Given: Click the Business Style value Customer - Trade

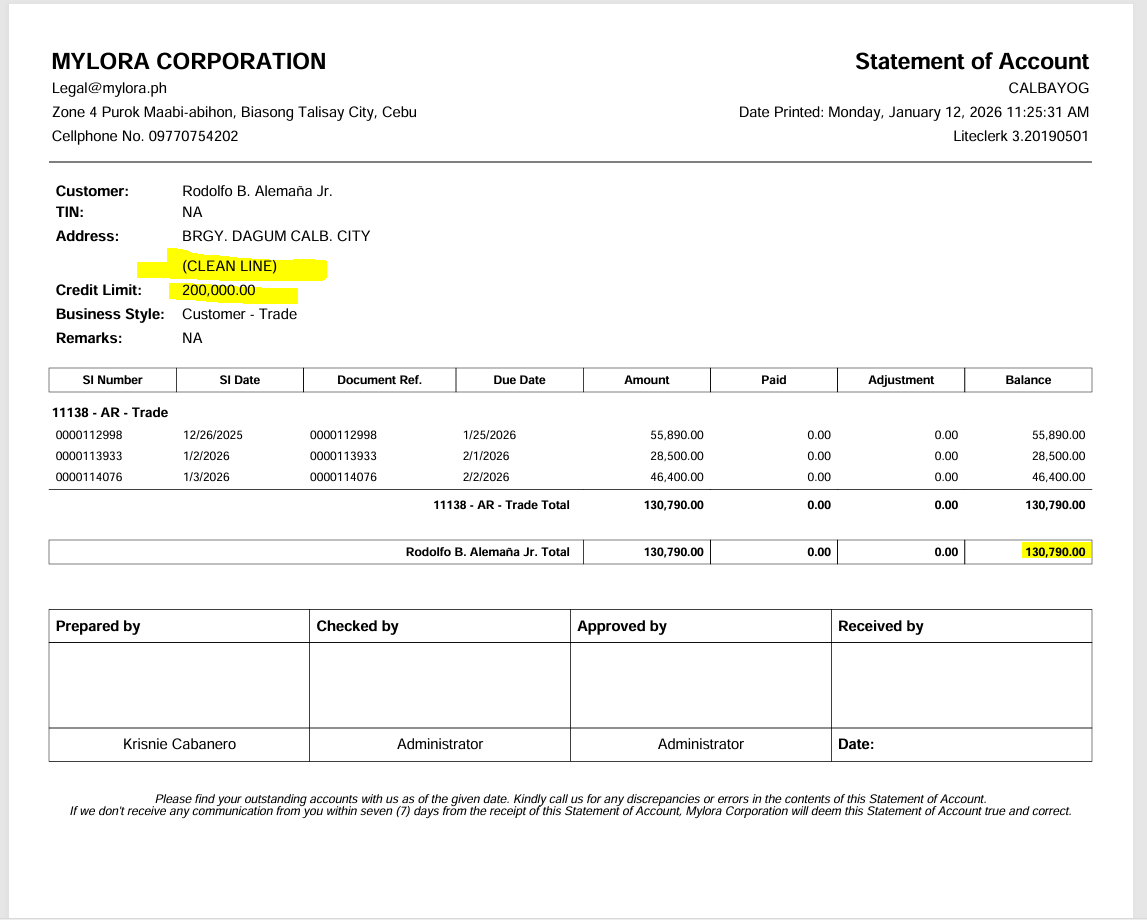Looking at the screenshot, I should click(x=239, y=314).
